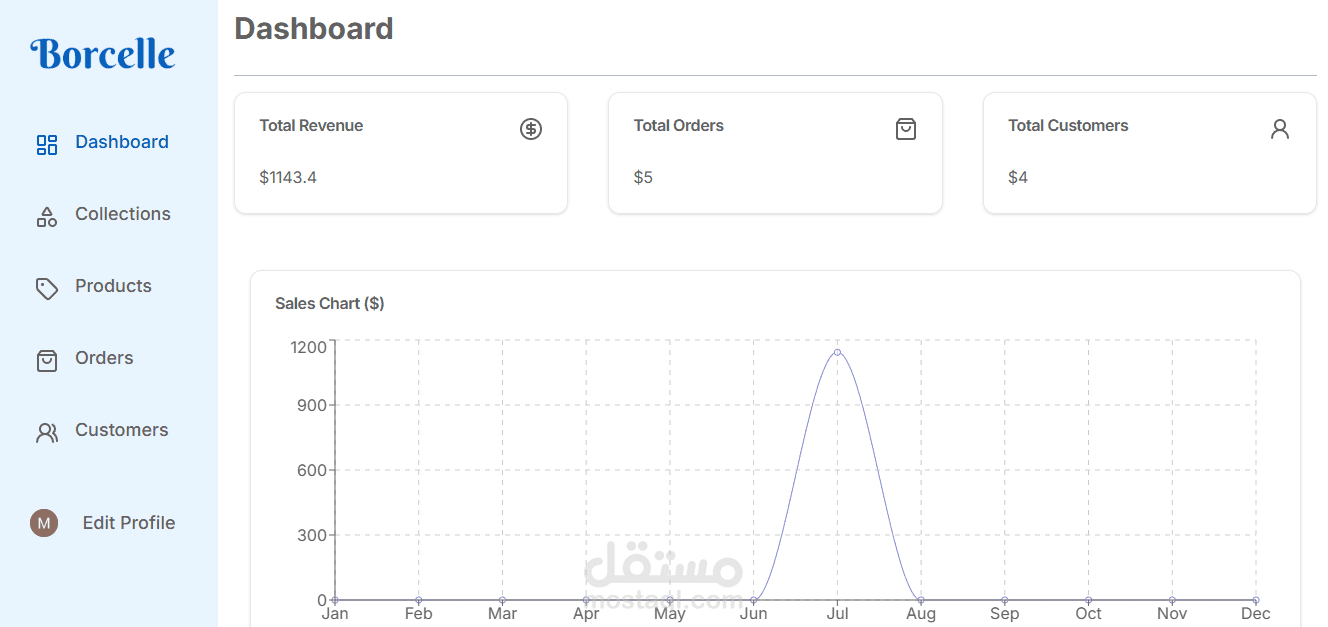The image size is (1328, 627).
Task: Click the person icon on Total Customers card
Action: click(1280, 129)
